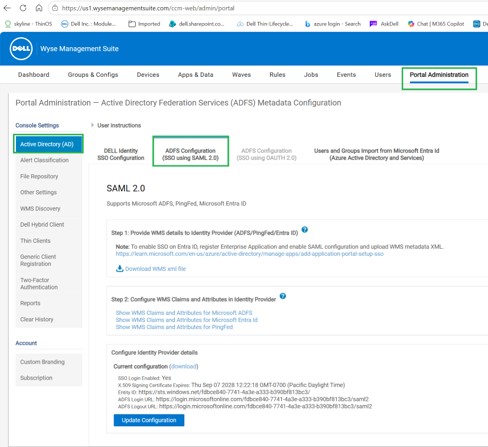Viewport: 488px width, 447px height.
Task: Click the Update Configuration button
Action: 149,420
